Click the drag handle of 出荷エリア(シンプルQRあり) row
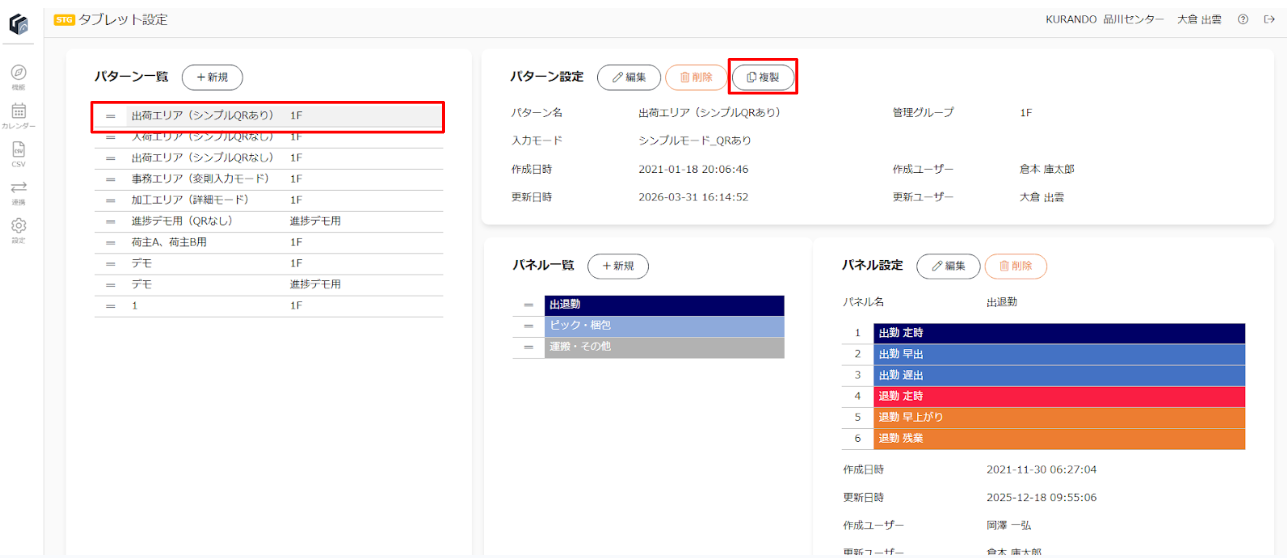This screenshot has height=558, width=1287. (111, 116)
